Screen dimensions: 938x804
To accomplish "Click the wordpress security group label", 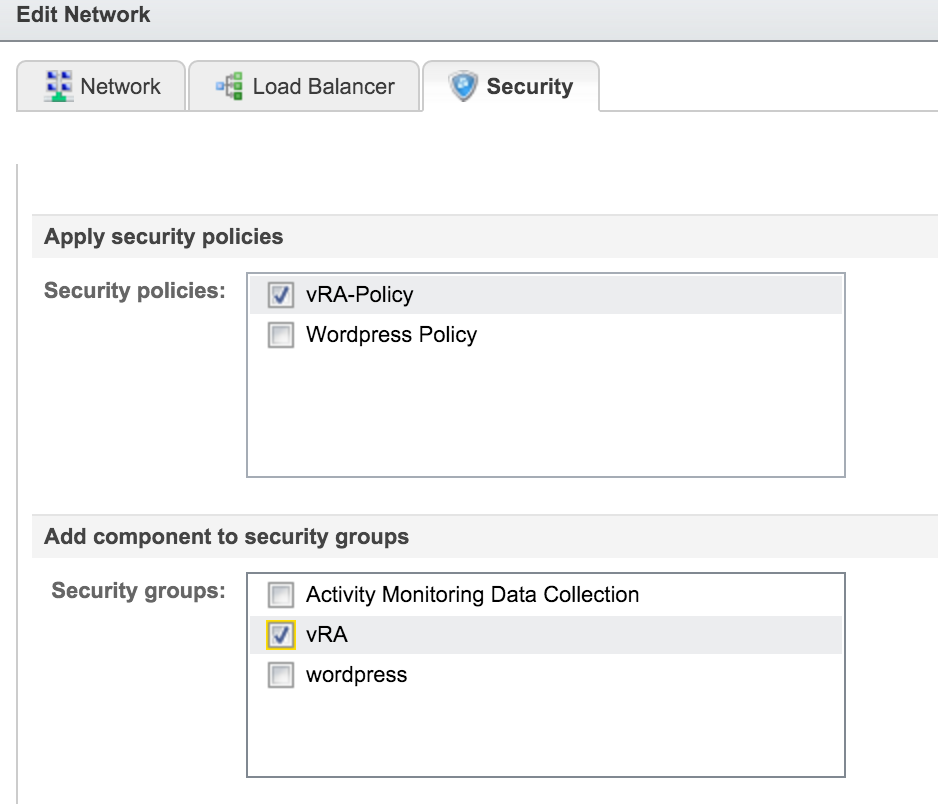I will (356, 675).
